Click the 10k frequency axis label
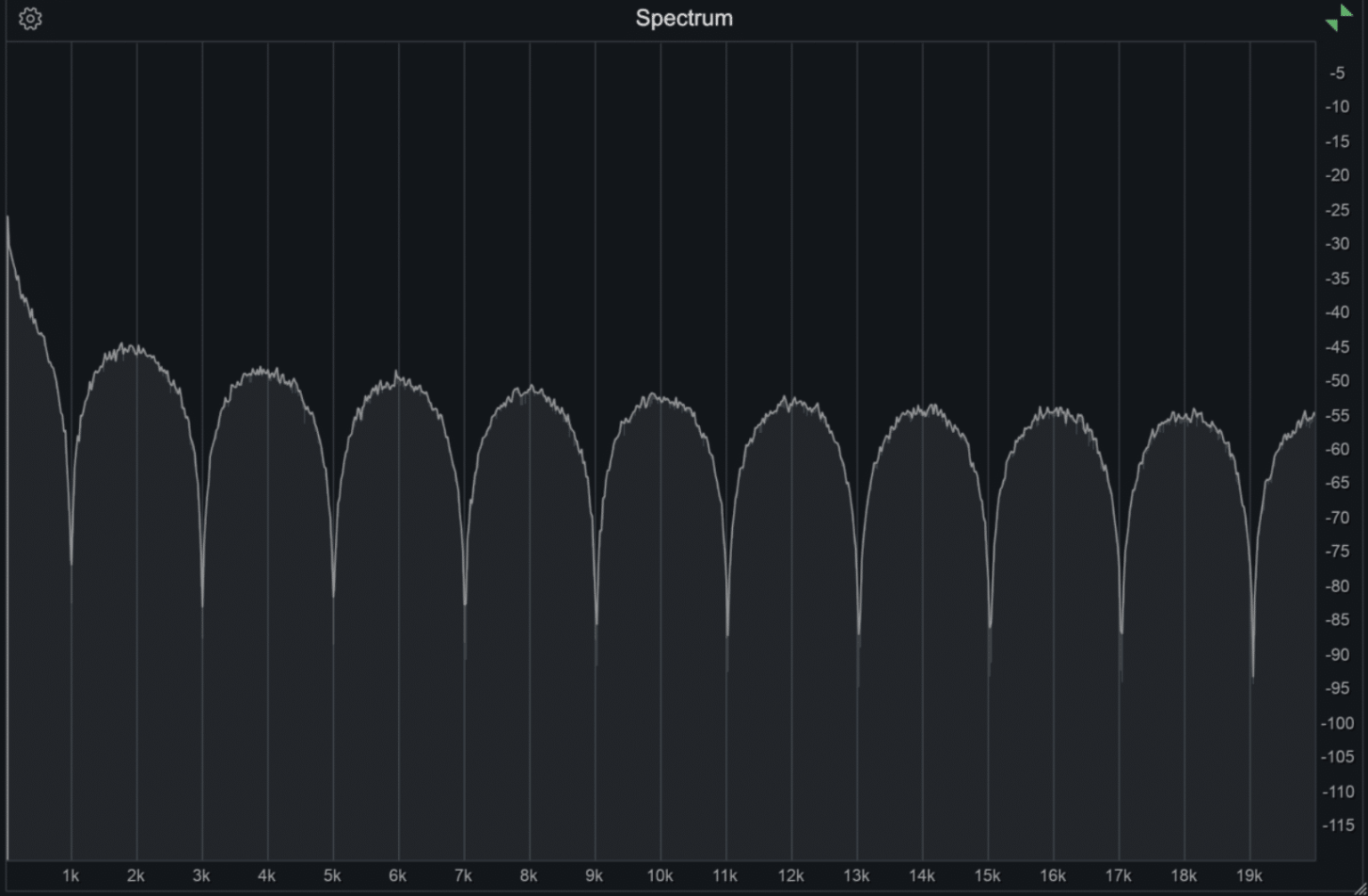The width and height of the screenshot is (1368, 896). 661,876
